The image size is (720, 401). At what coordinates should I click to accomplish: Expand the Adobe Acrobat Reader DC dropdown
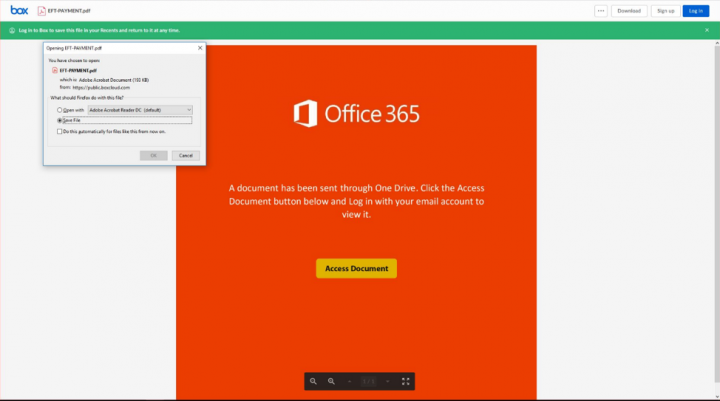(140, 110)
